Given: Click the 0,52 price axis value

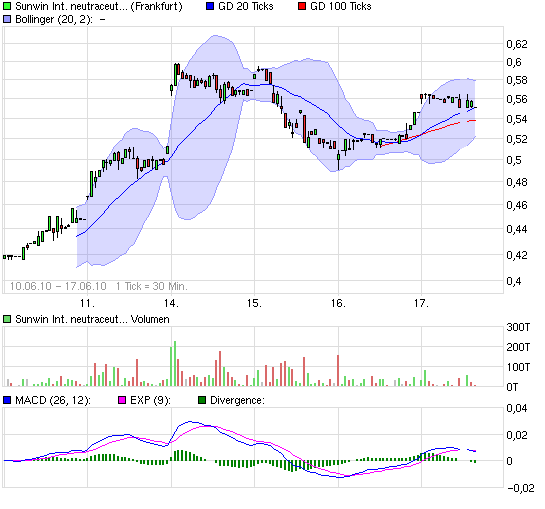Looking at the screenshot, I should tap(517, 139).
